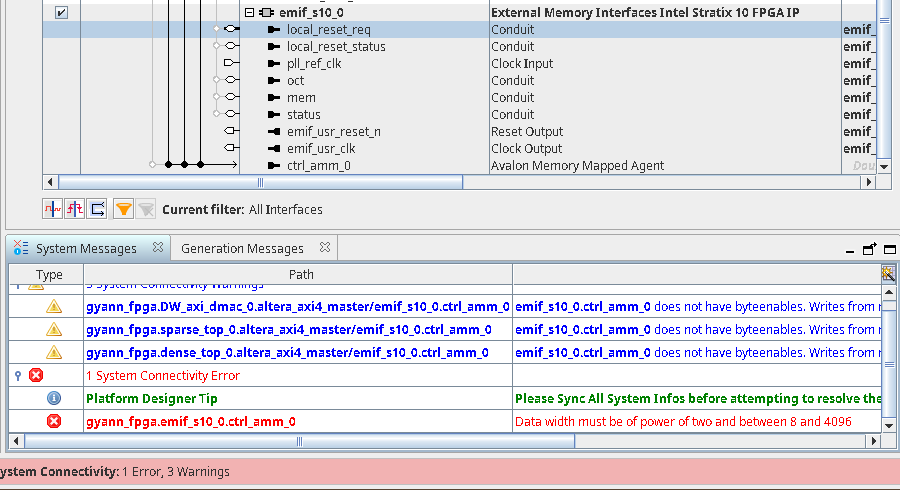Click the messages horizontal scrollbar thumb
Image resolution: width=900 pixels, height=490 pixels.
click(299, 441)
